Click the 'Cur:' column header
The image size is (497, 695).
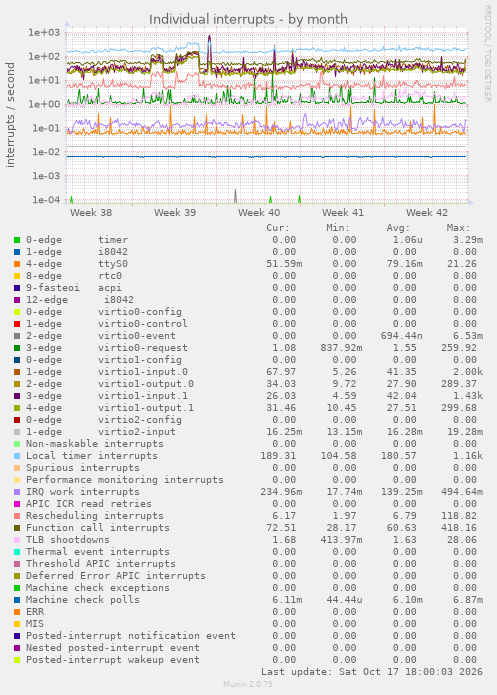278,228
